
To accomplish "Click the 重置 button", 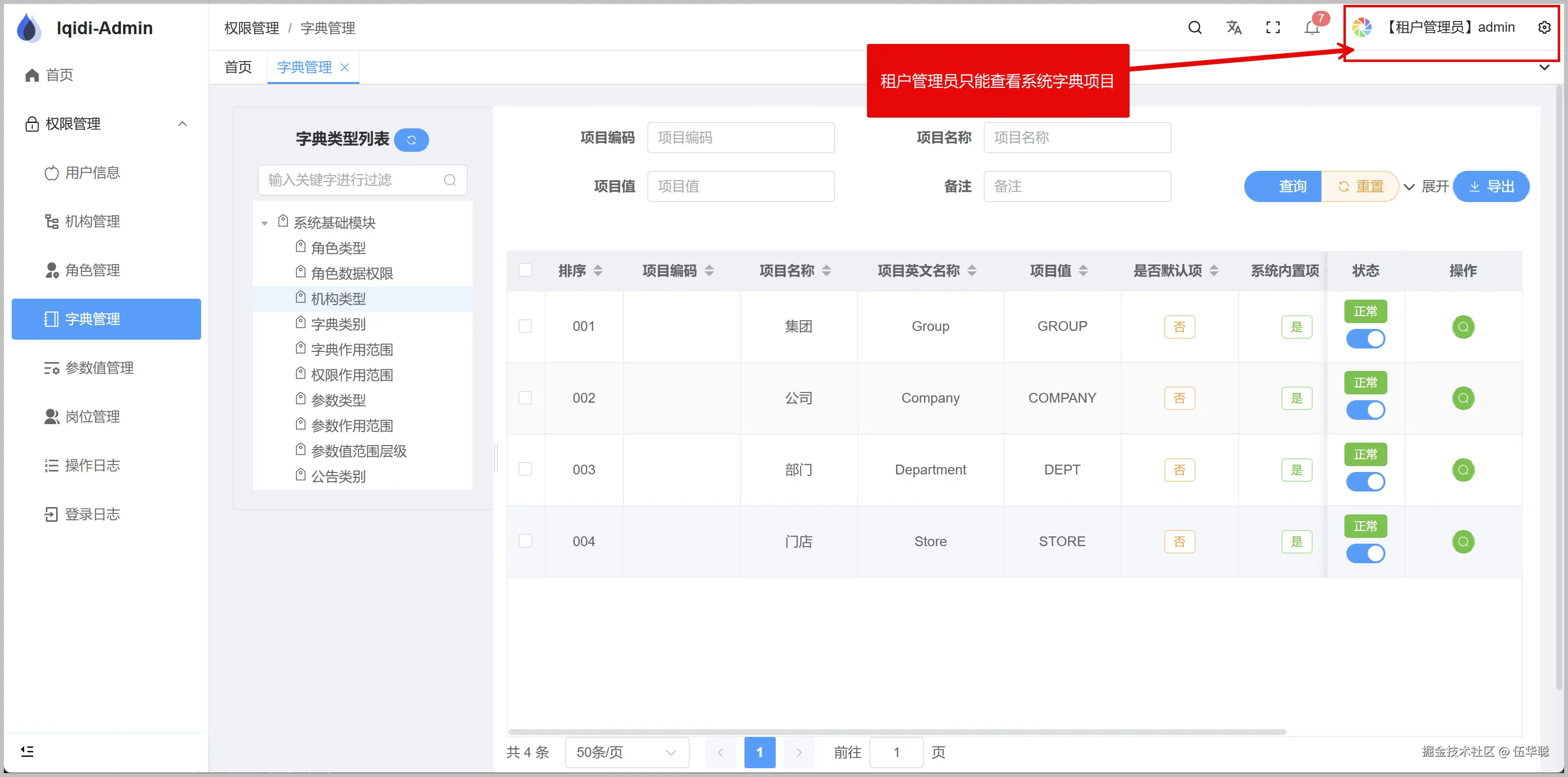I will 1360,187.
